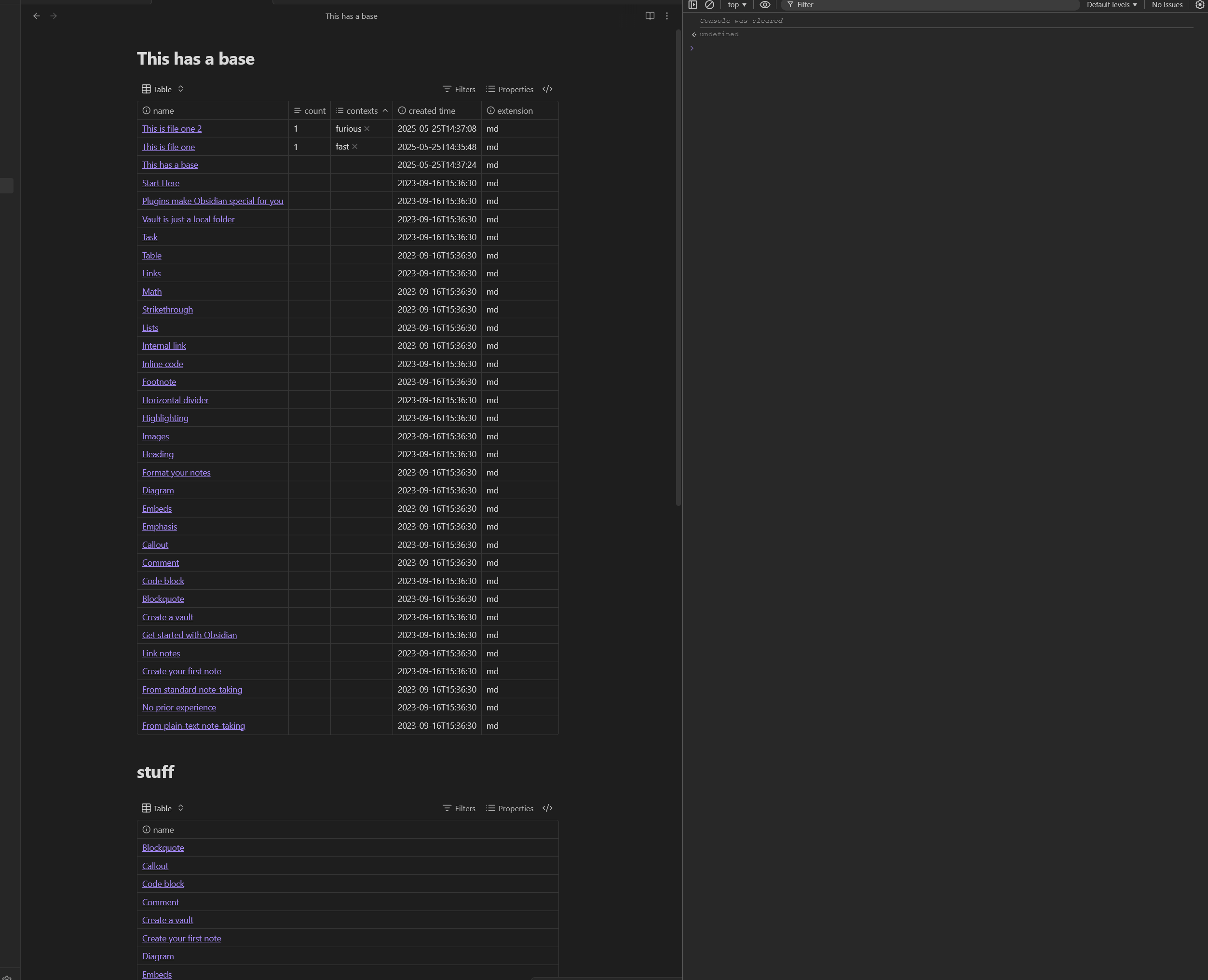
Task: Open the Footnote note
Action: pyautogui.click(x=159, y=381)
